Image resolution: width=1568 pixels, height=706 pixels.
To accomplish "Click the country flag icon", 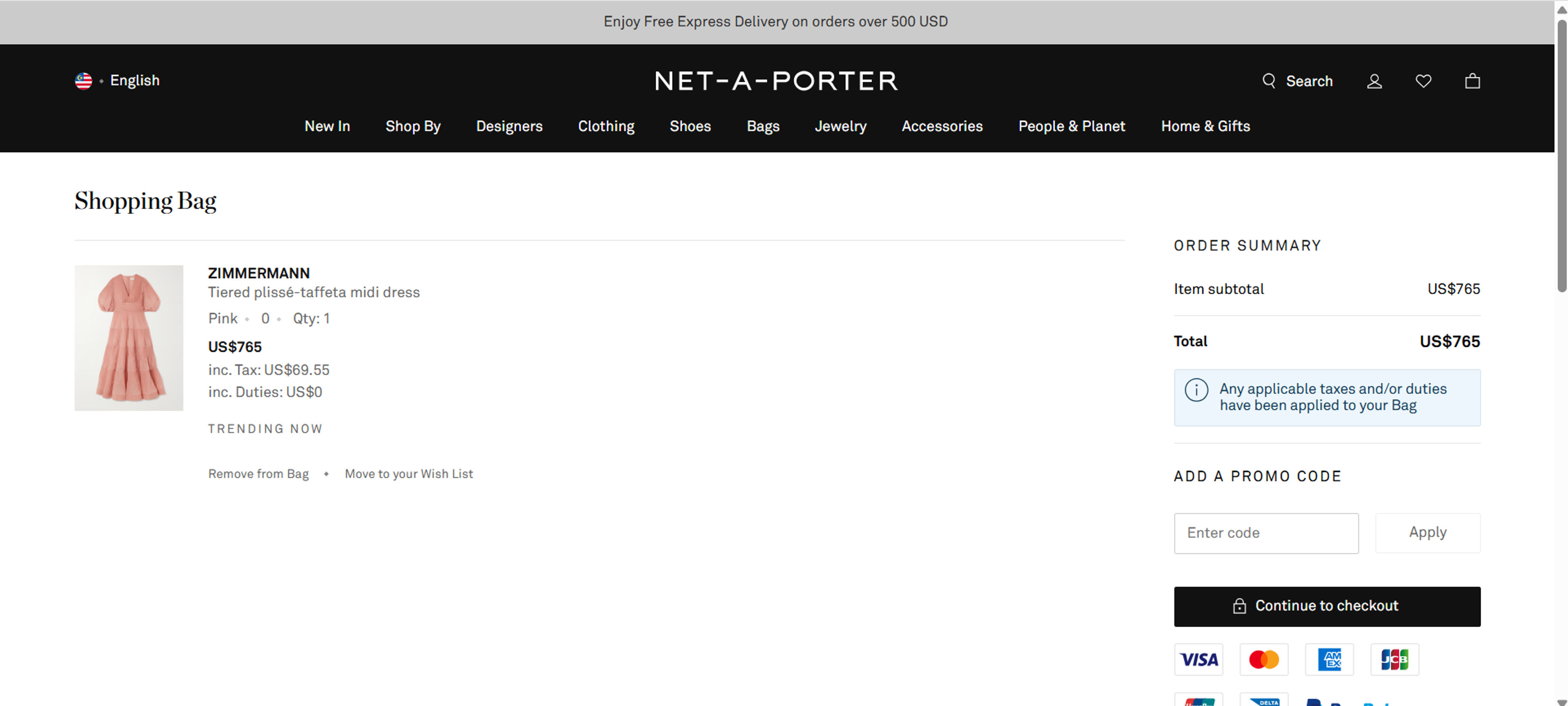I will click(83, 81).
